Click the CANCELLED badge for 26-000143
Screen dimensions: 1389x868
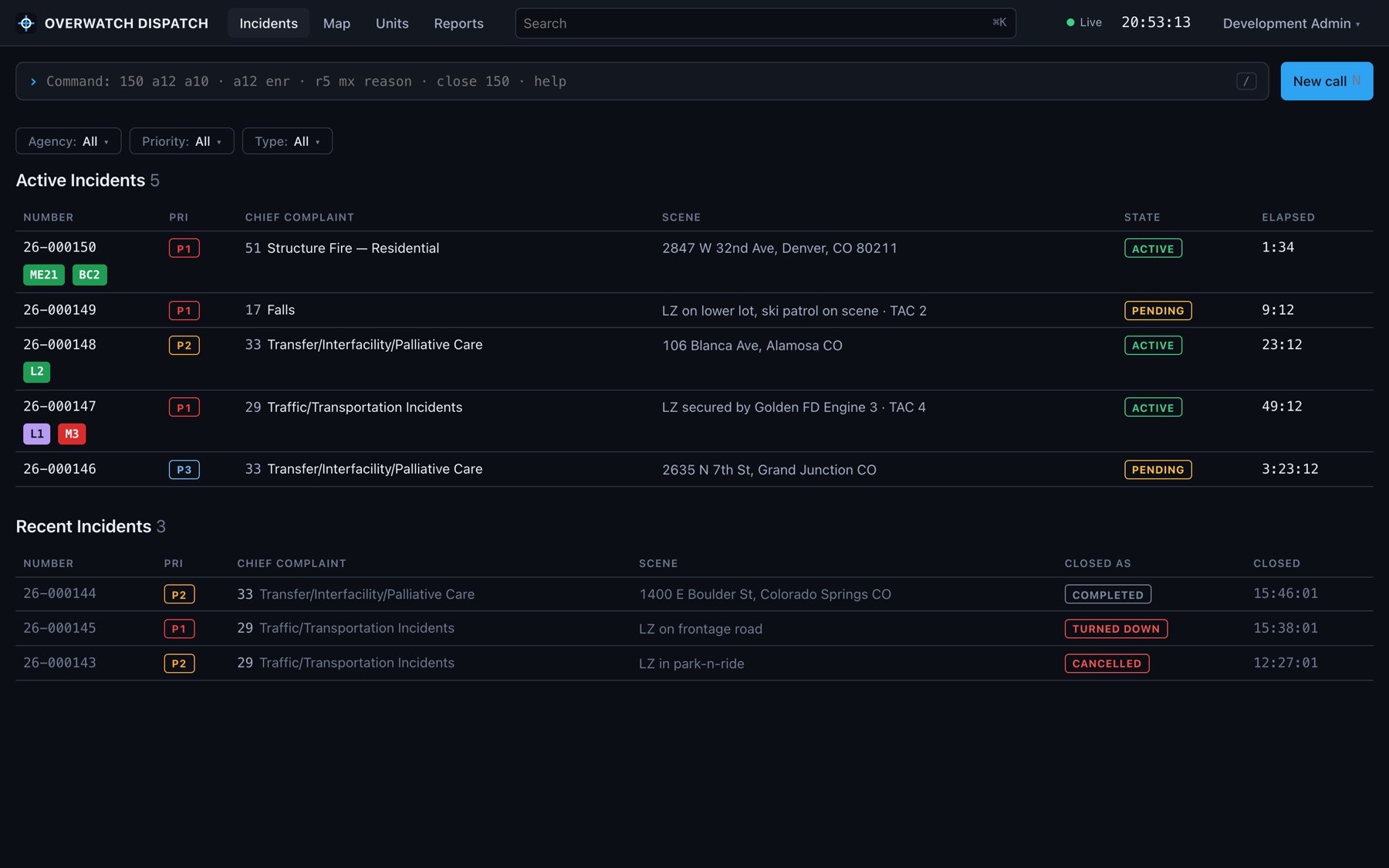click(1107, 664)
